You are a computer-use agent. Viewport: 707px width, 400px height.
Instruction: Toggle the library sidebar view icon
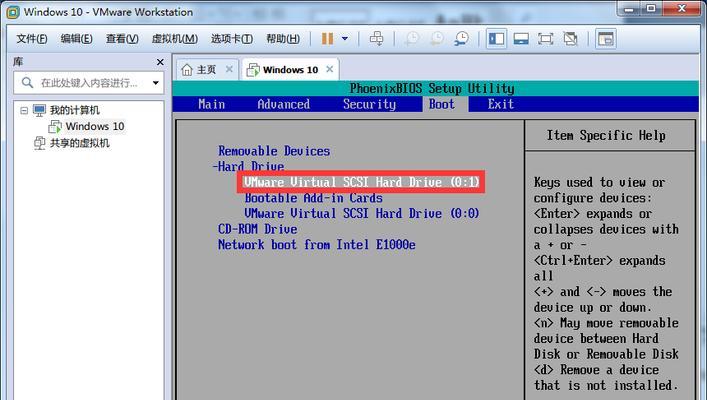496,39
